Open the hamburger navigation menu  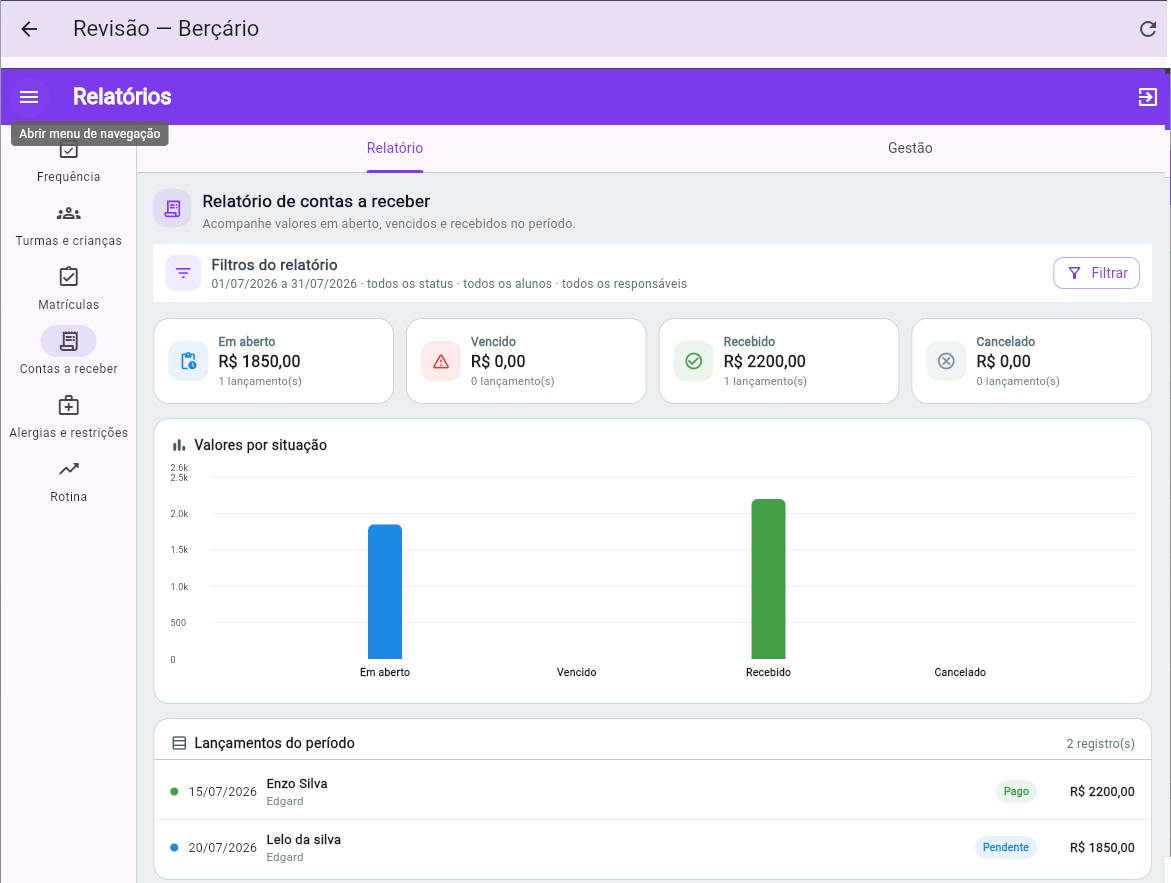pos(29,97)
